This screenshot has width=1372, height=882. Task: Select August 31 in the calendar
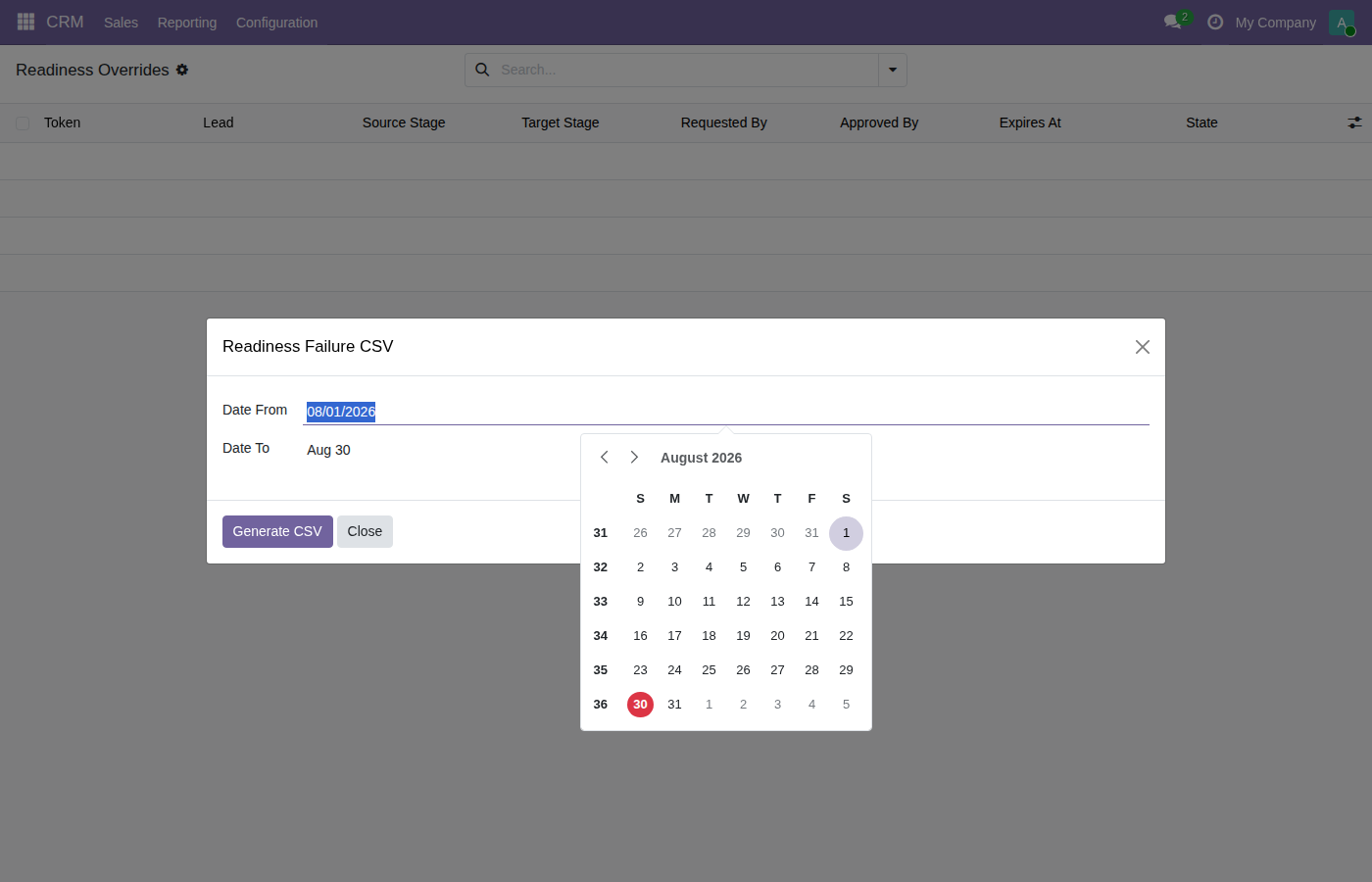click(674, 705)
